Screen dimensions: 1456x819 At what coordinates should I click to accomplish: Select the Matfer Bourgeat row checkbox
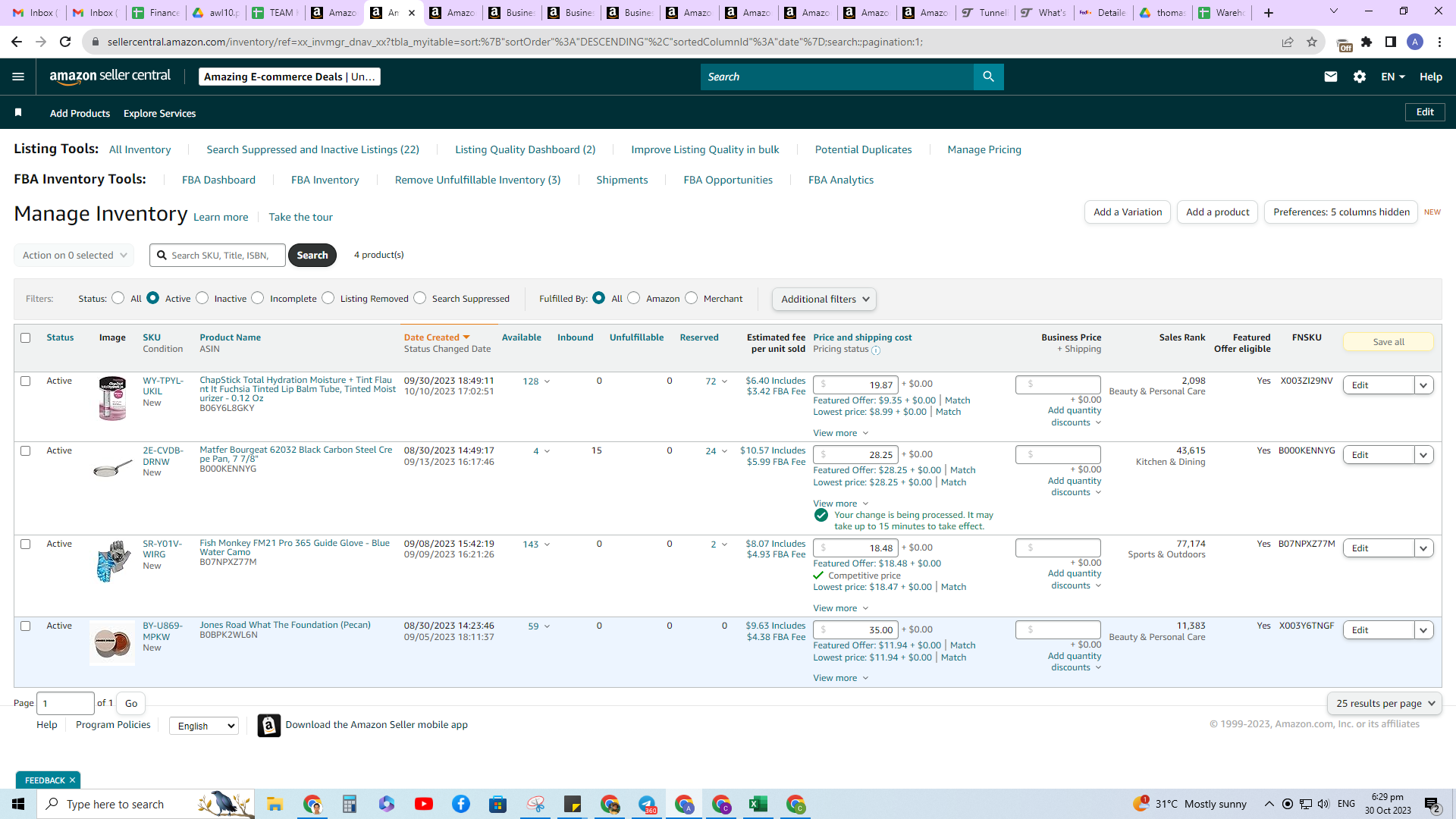point(26,450)
